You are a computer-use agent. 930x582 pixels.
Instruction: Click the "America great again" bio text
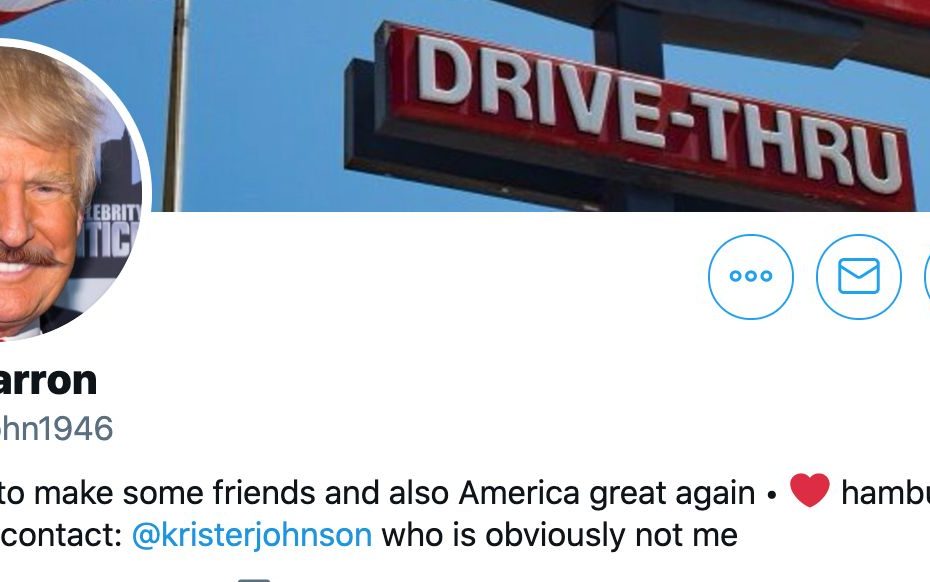pos(606,493)
